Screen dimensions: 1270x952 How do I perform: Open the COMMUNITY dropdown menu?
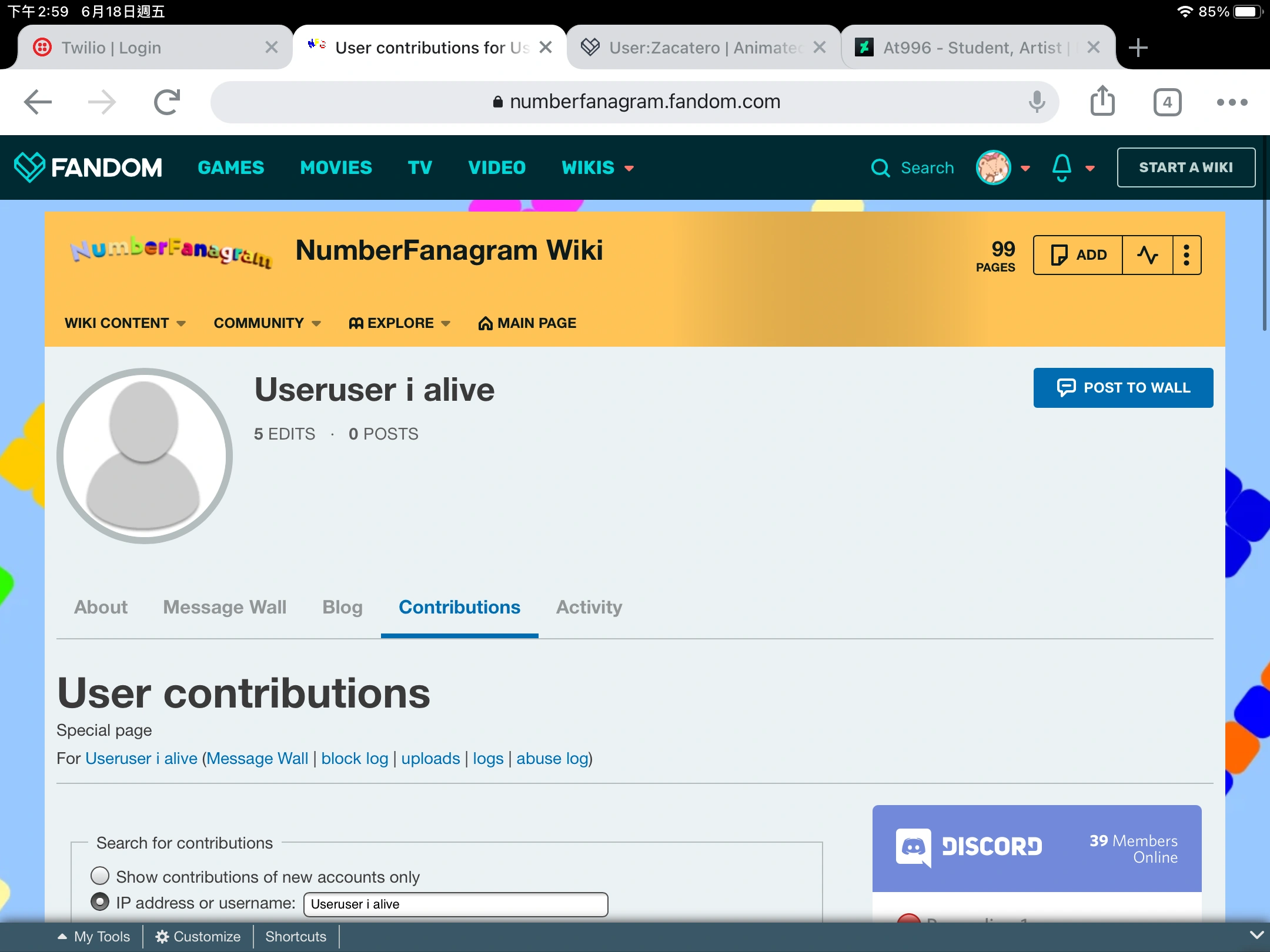click(x=266, y=323)
